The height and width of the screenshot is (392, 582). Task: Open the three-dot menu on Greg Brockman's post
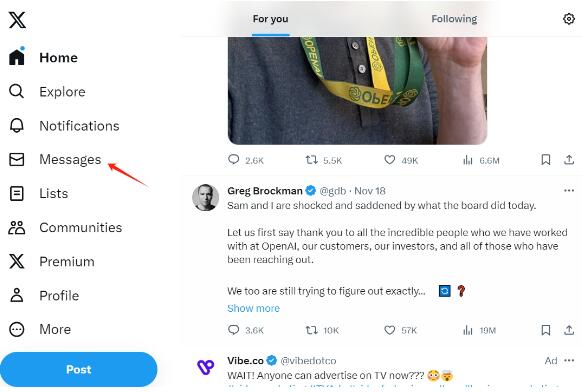(x=569, y=191)
